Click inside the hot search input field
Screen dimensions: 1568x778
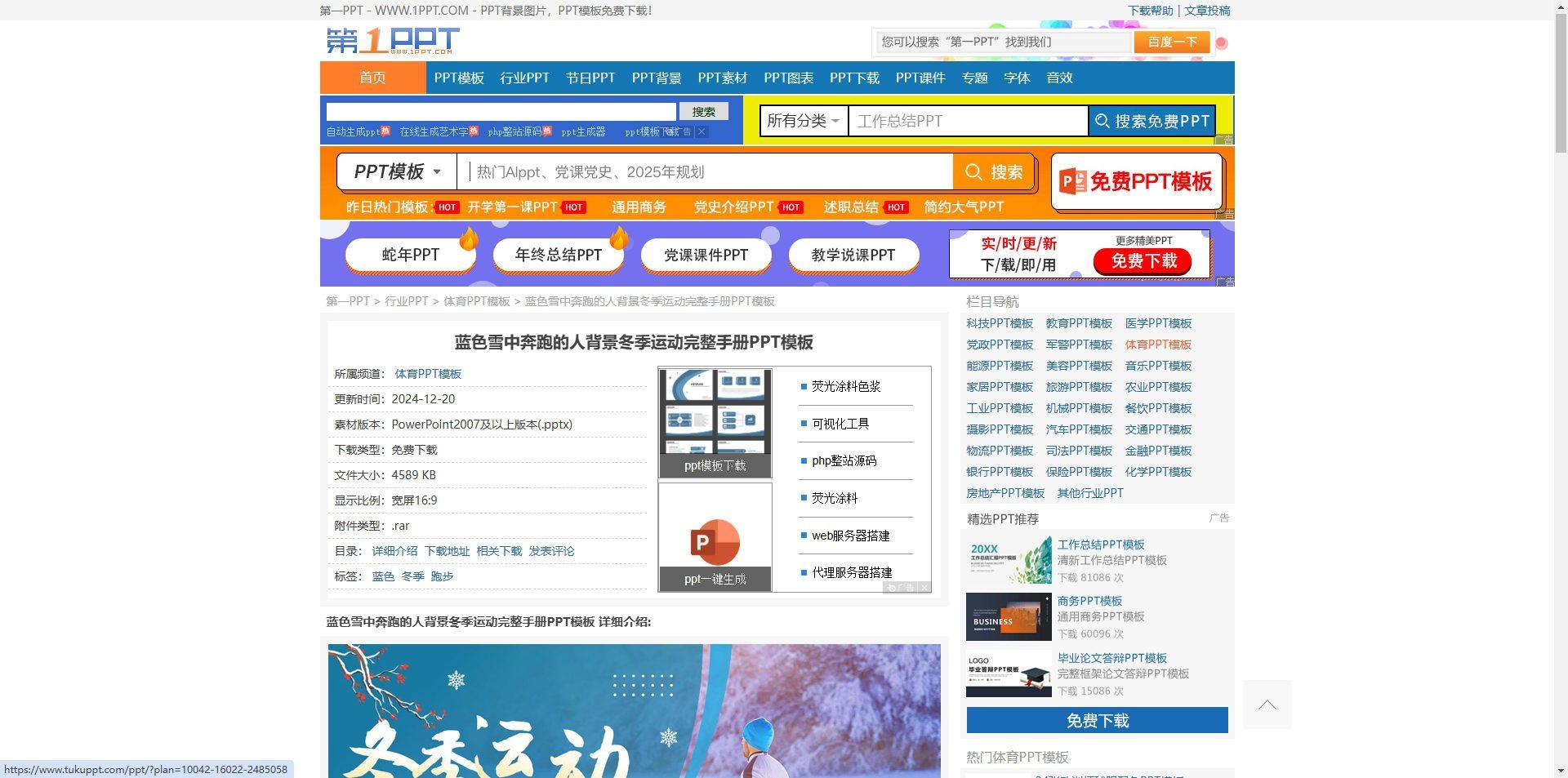[702, 172]
